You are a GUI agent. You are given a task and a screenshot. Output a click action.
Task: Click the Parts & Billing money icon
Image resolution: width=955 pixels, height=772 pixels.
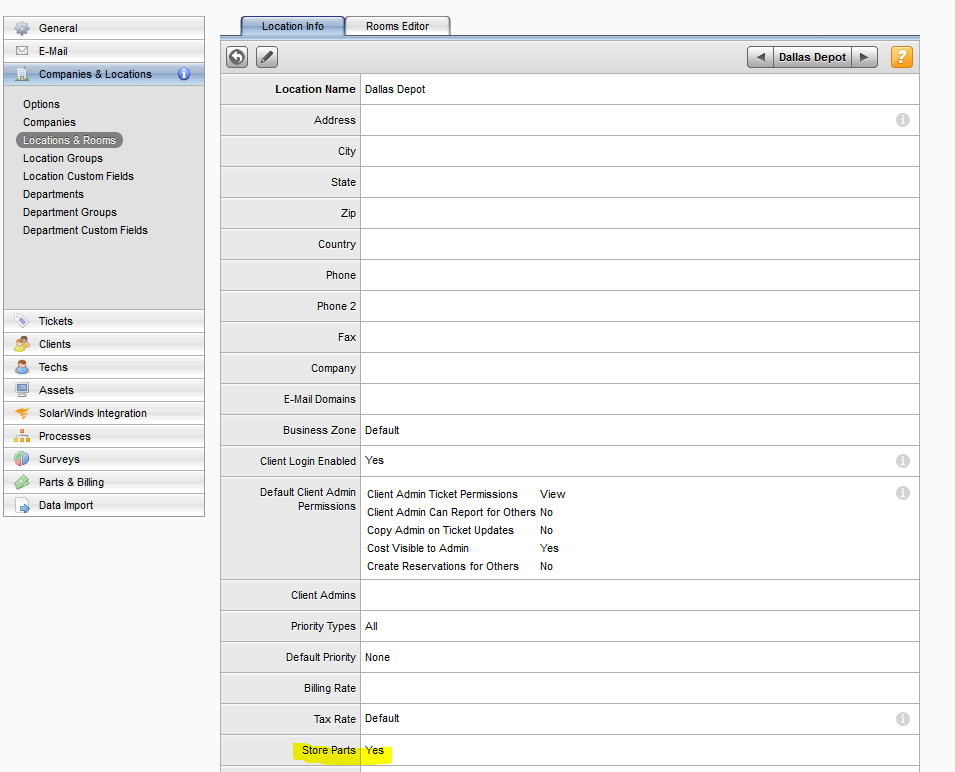click(22, 482)
